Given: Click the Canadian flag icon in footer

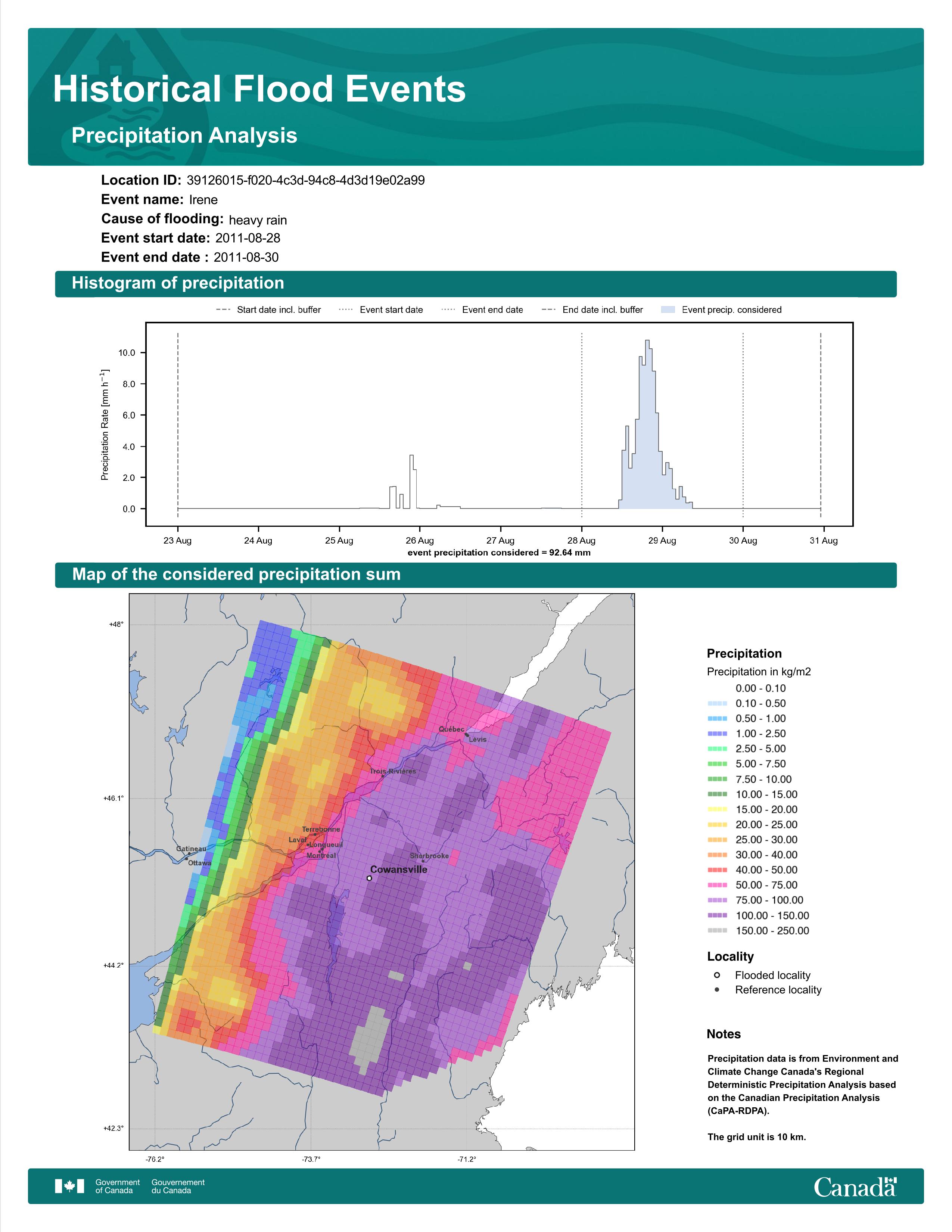Looking at the screenshot, I should point(69,1186).
